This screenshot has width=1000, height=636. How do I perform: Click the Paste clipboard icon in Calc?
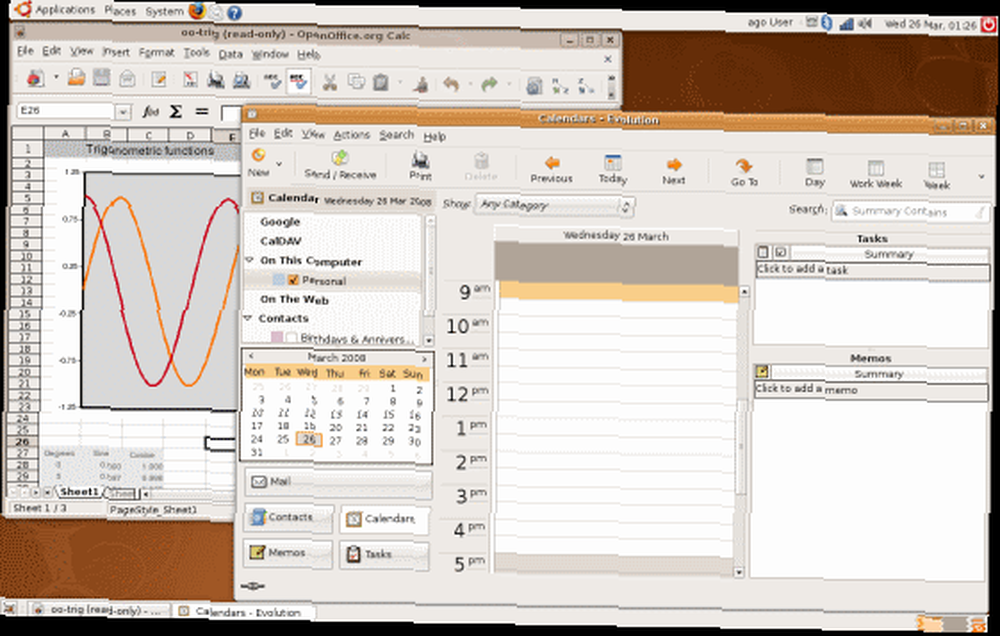point(381,82)
